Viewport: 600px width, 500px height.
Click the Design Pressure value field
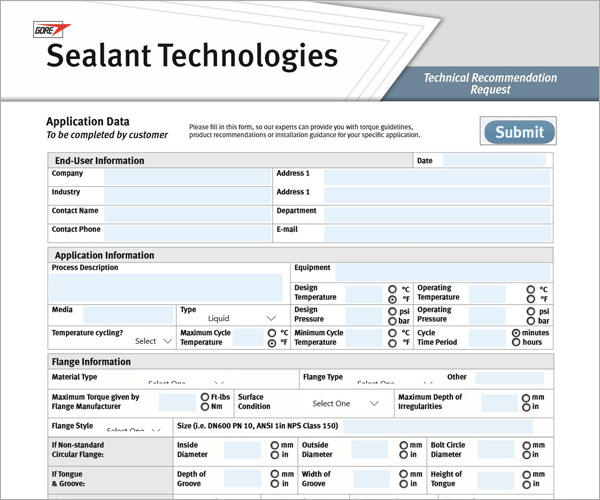coord(364,316)
